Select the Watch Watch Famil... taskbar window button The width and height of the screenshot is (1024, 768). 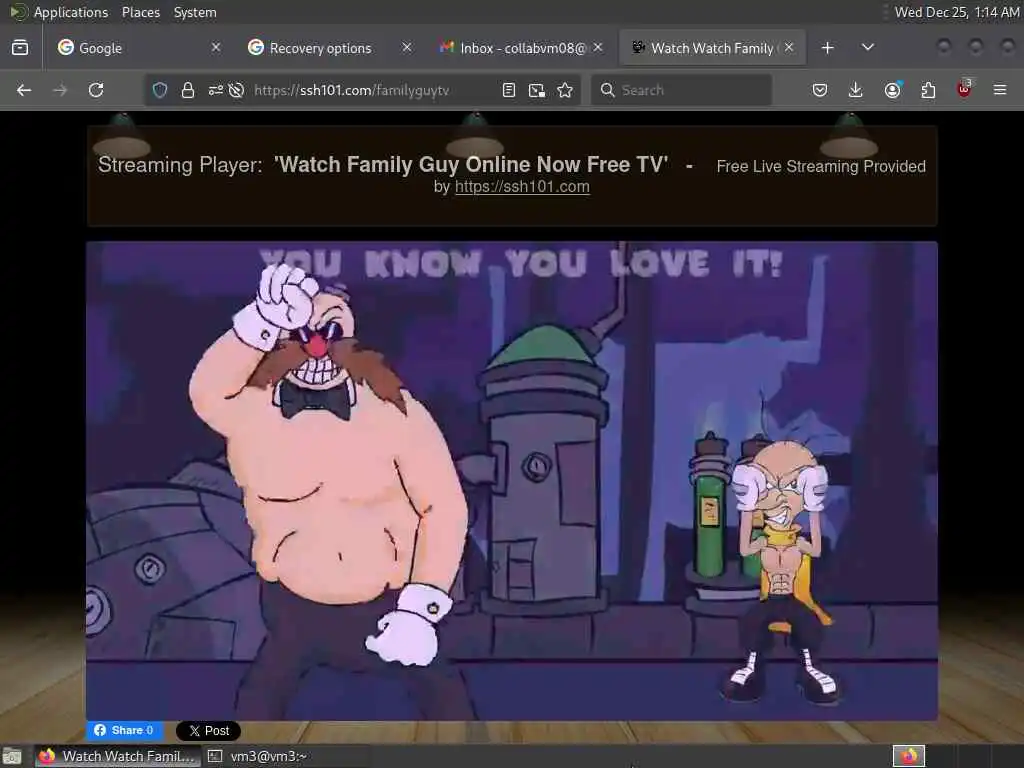pos(116,756)
